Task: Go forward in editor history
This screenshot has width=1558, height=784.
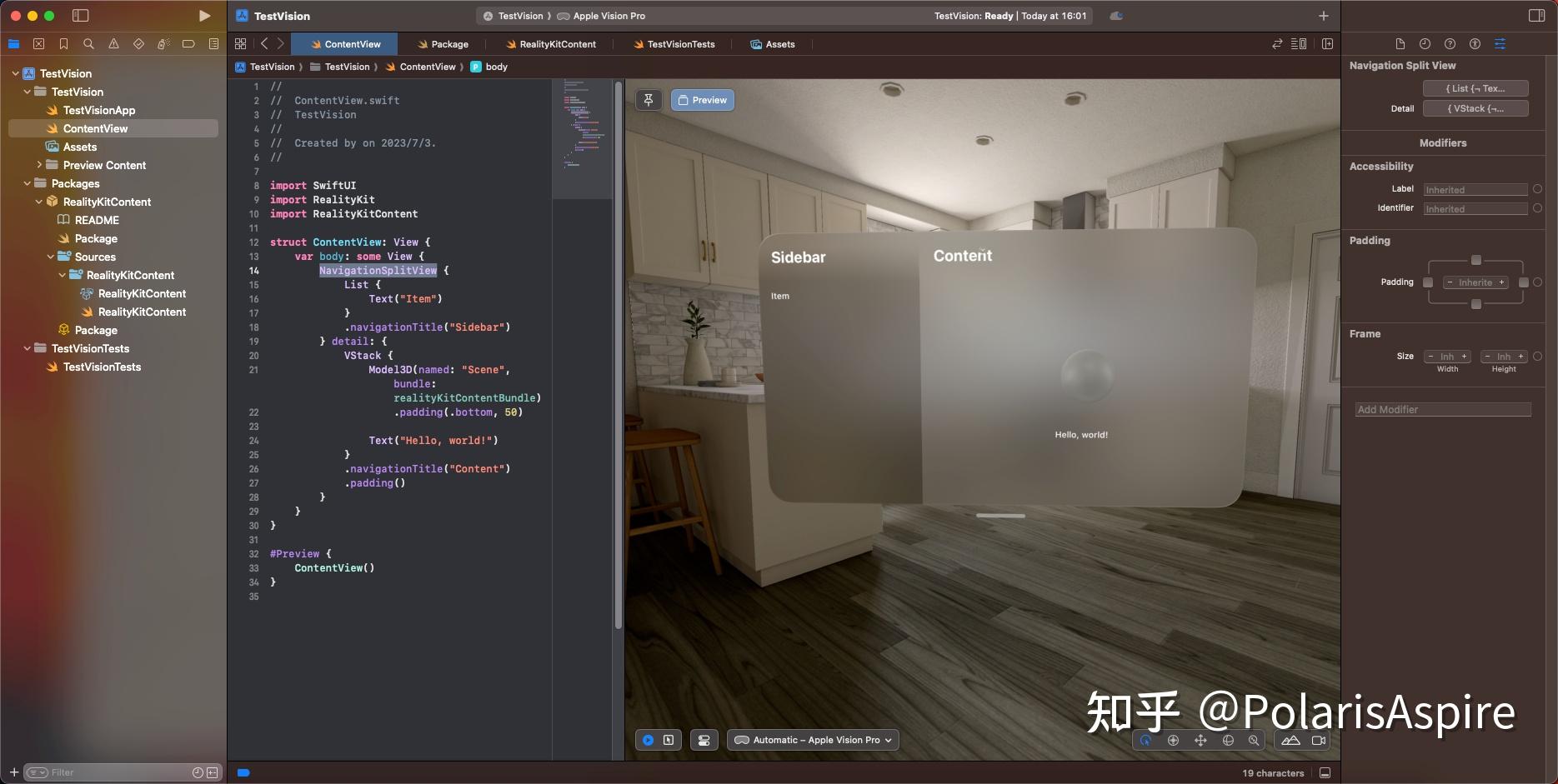Action: coord(281,44)
